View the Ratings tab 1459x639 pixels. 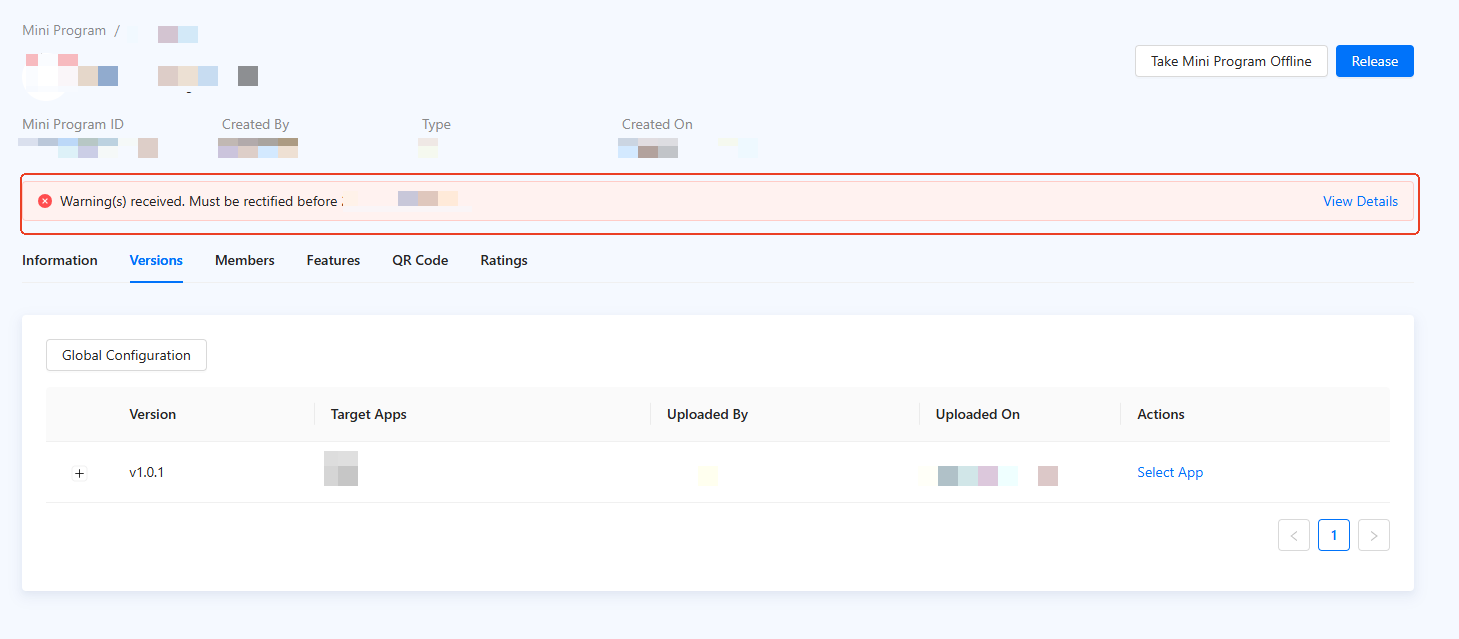[x=503, y=260]
